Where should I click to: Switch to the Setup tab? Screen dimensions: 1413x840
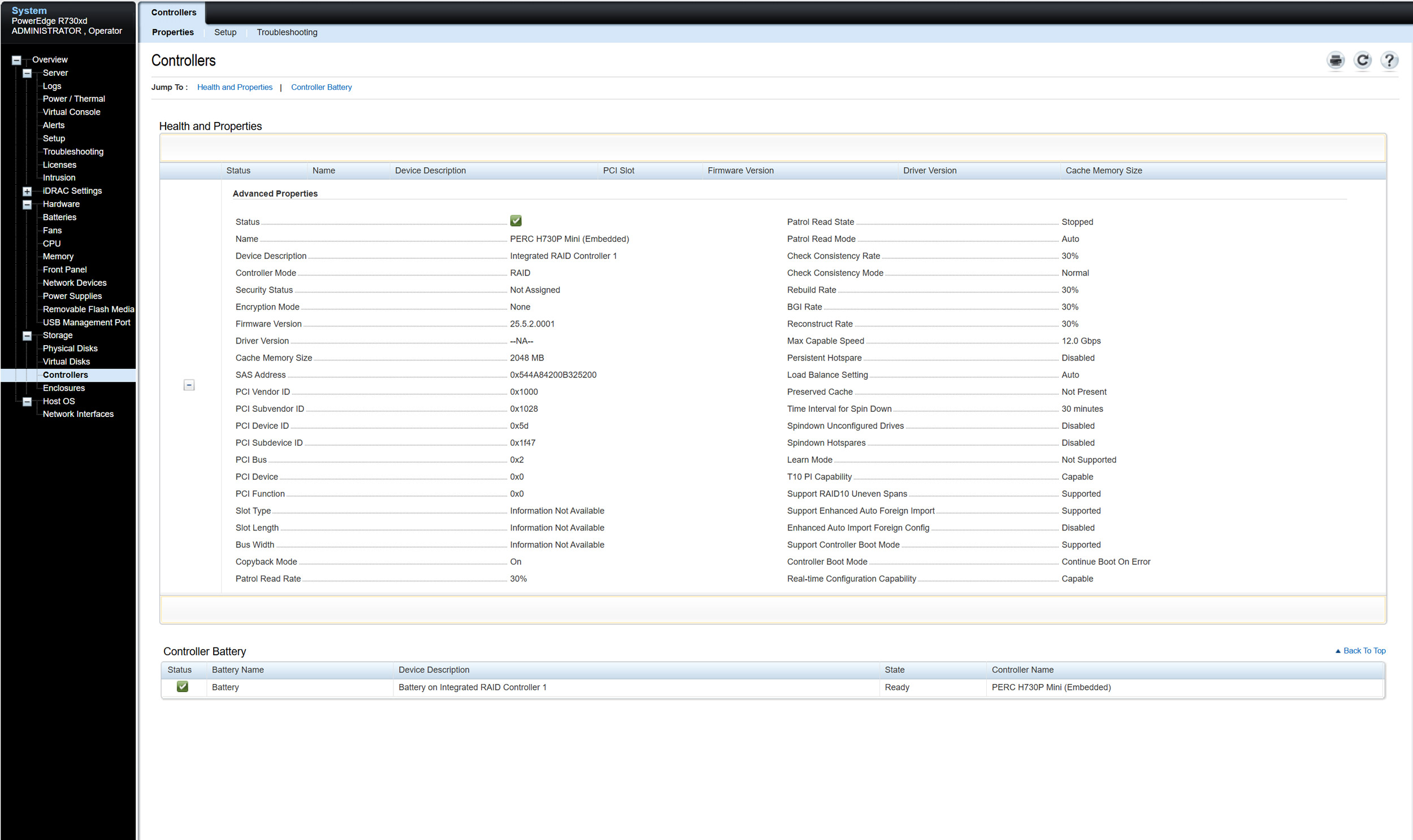click(x=225, y=32)
